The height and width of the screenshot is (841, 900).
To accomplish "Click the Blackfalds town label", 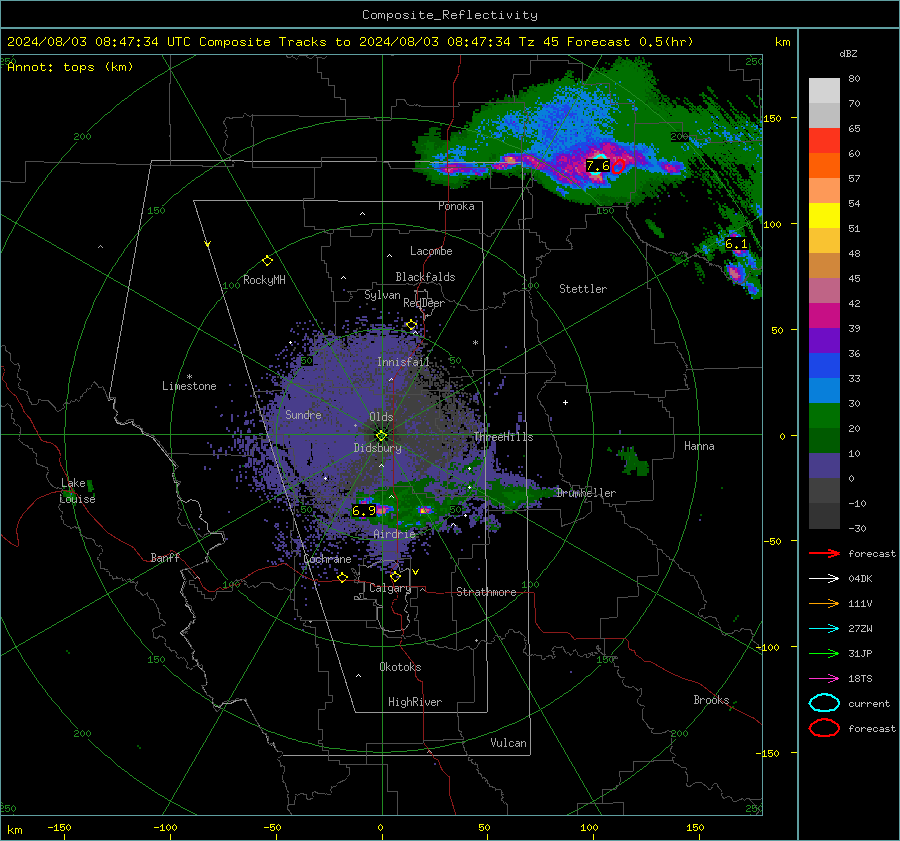I will click(425, 277).
